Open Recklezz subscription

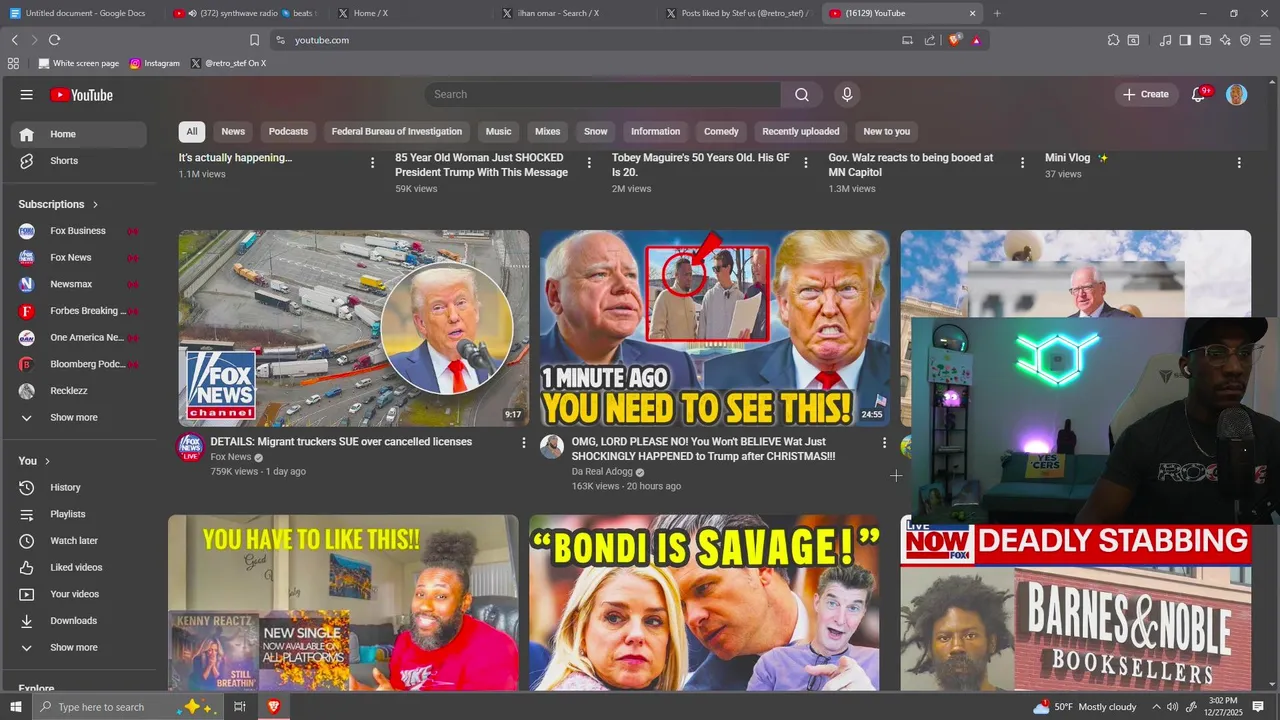click(x=78, y=391)
